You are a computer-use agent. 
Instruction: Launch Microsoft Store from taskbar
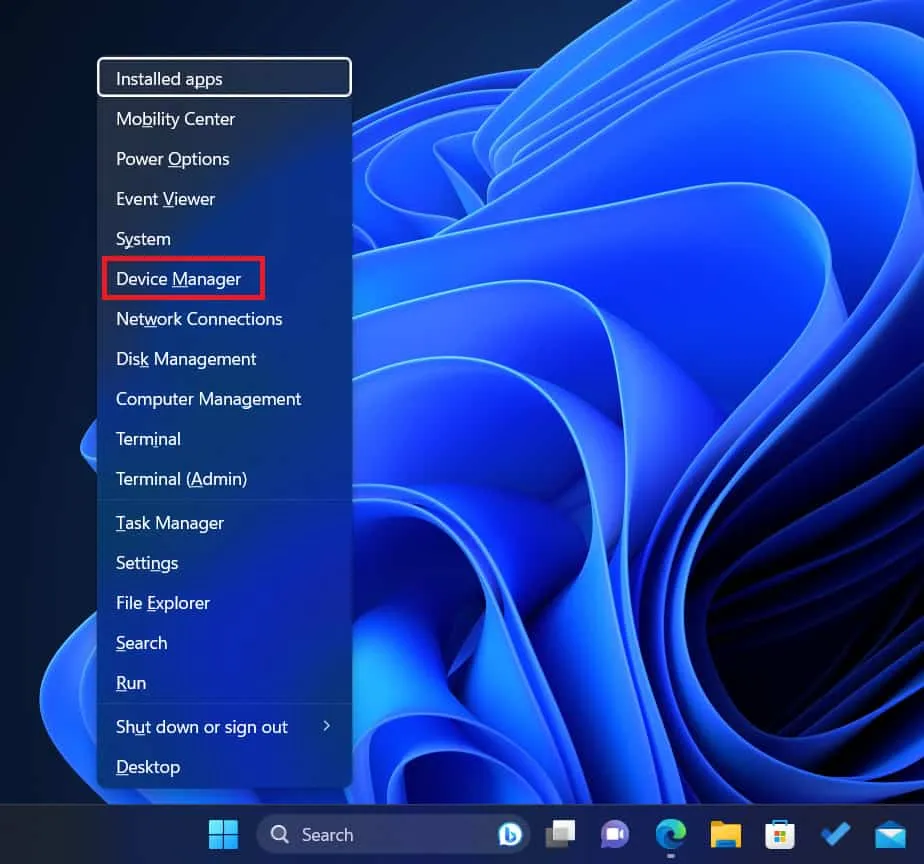[780, 835]
